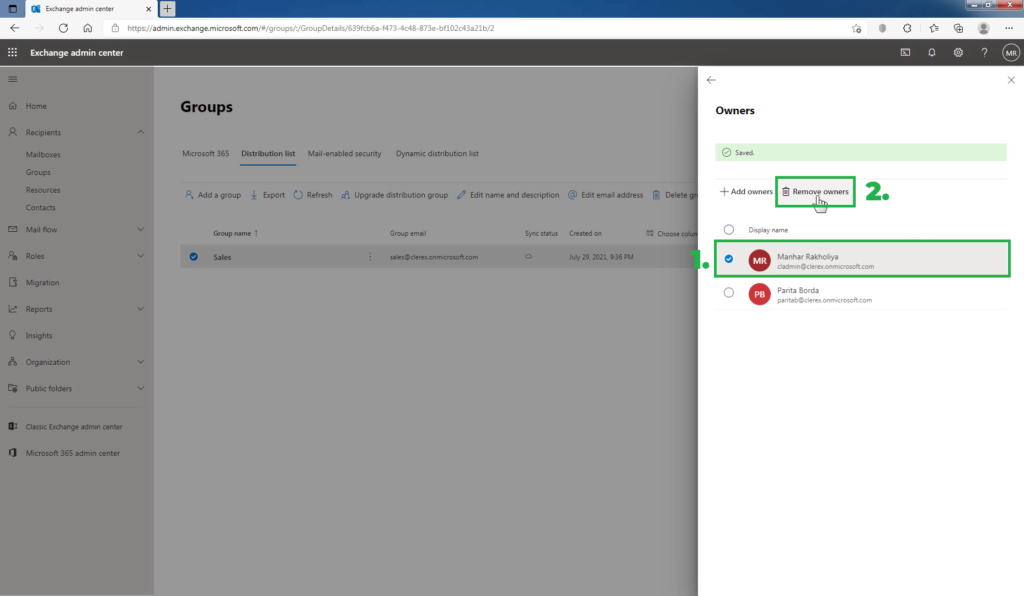Open Choose columns option
Viewport: 1024px width, 596px height.
(x=672, y=233)
